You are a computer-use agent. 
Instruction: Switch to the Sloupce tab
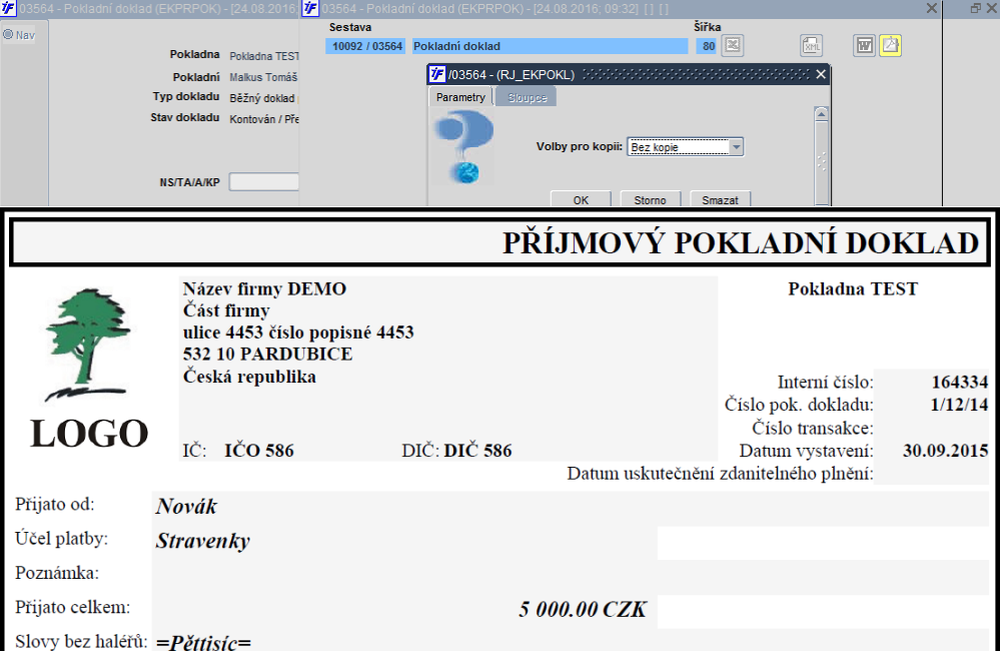click(527, 98)
